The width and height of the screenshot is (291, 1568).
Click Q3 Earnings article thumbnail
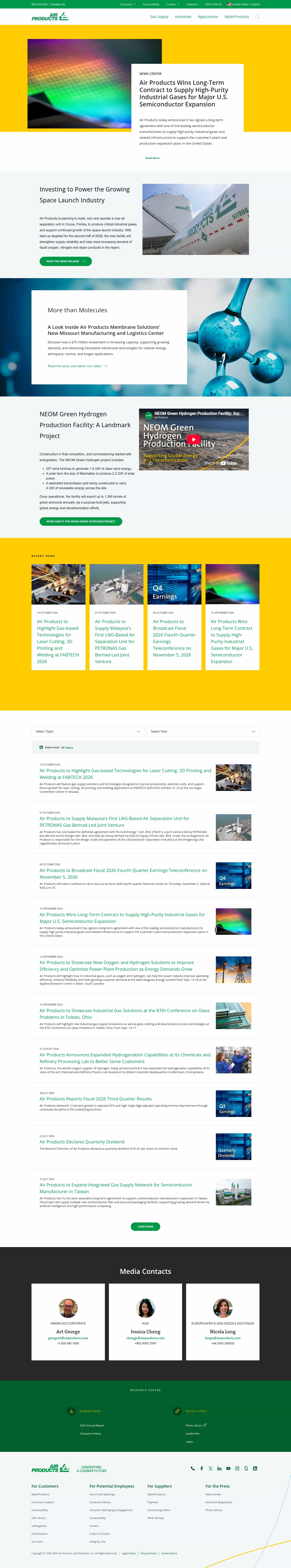pos(234,1104)
